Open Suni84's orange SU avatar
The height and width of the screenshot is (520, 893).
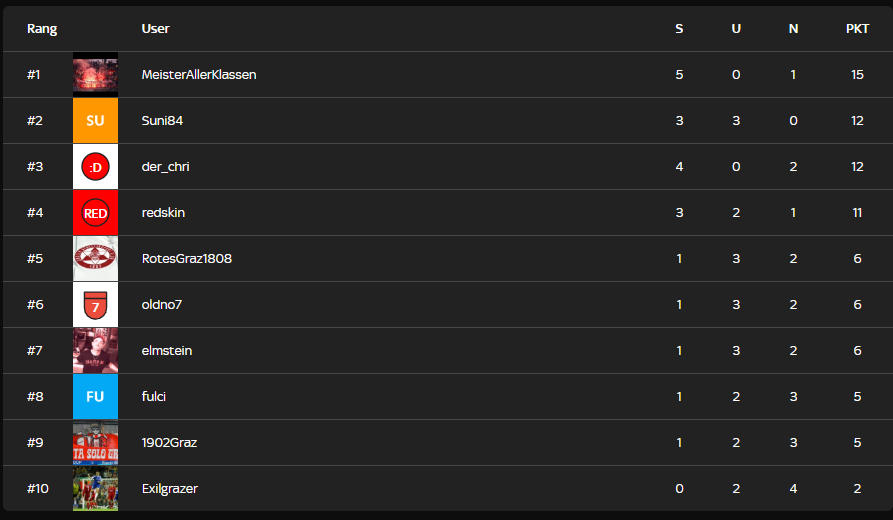tap(95, 121)
